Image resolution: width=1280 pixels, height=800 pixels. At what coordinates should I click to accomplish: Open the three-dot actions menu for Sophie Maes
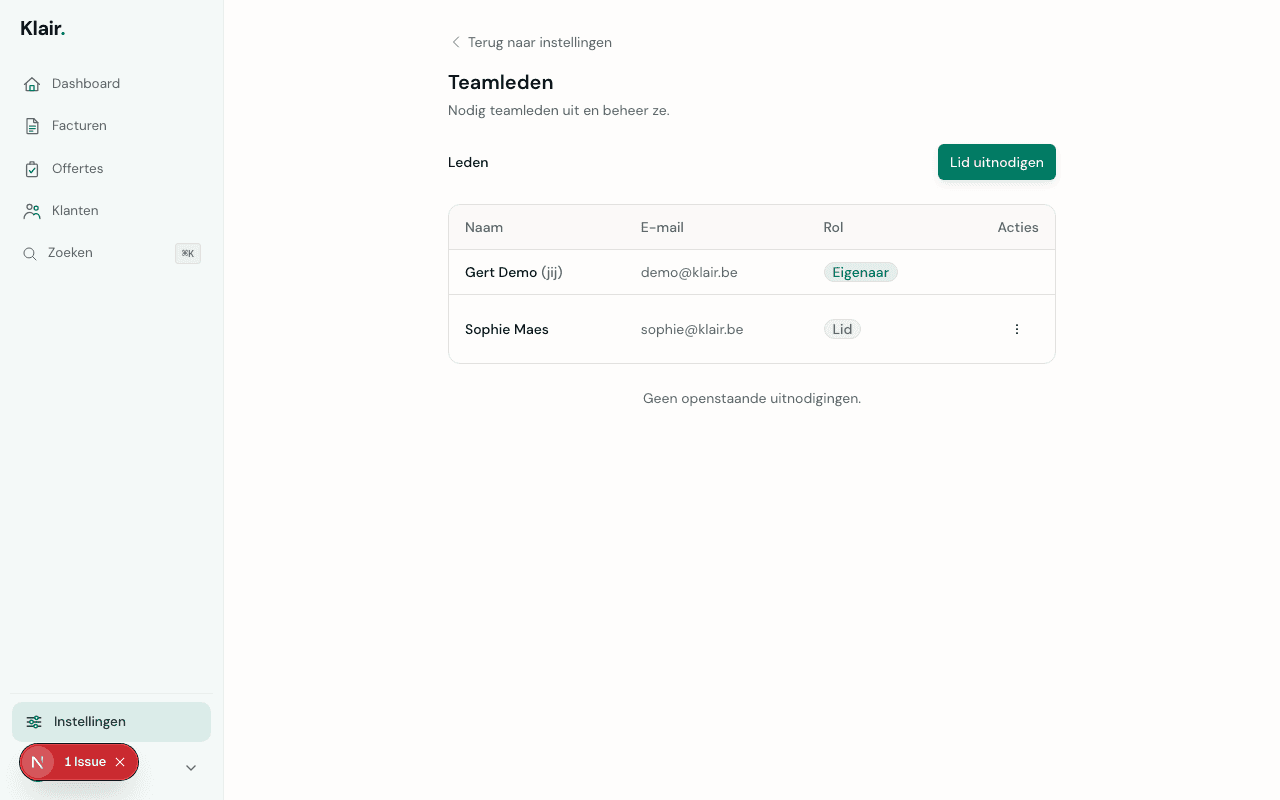pyautogui.click(x=1017, y=329)
